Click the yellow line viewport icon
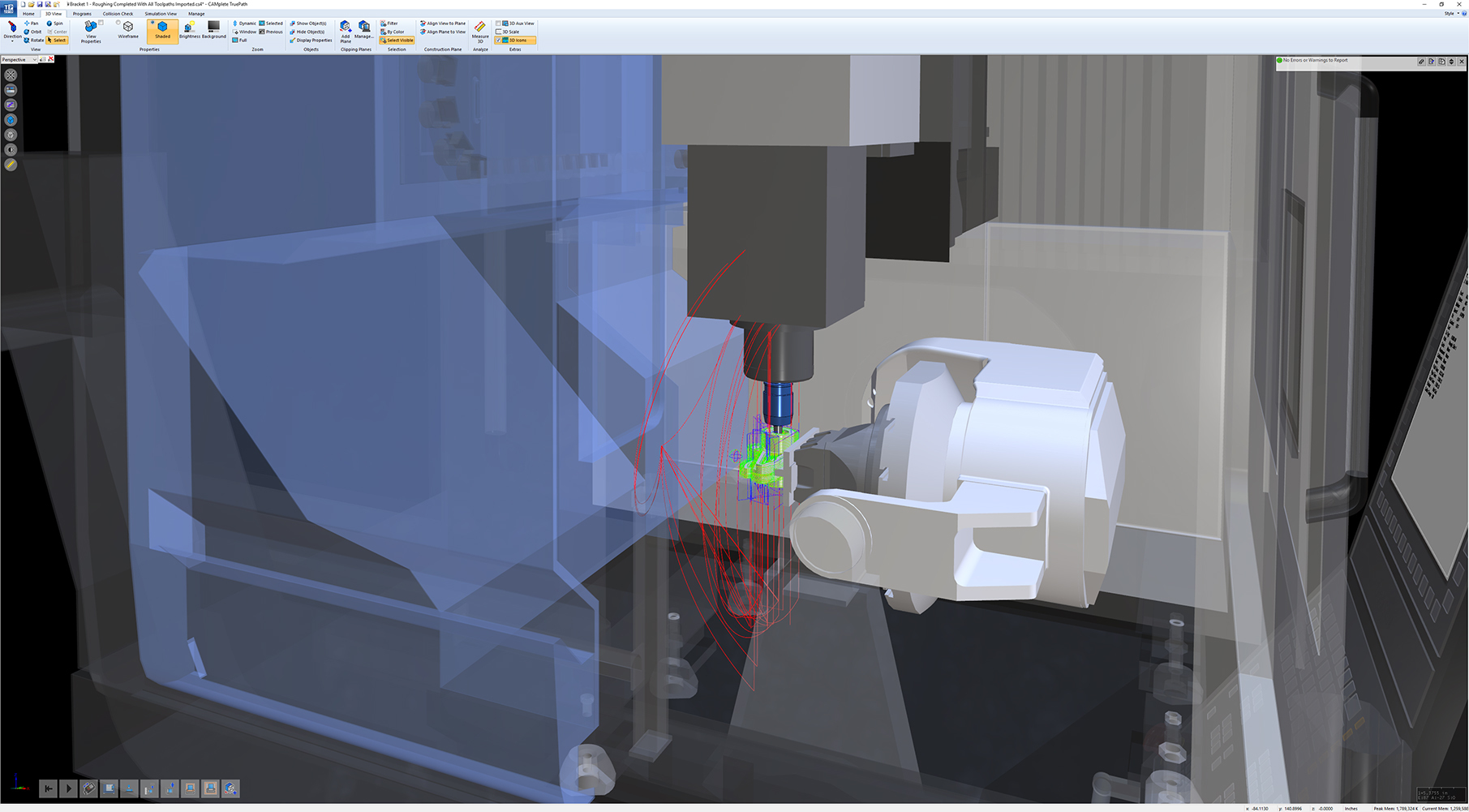The height and width of the screenshot is (812, 1469). point(11,165)
